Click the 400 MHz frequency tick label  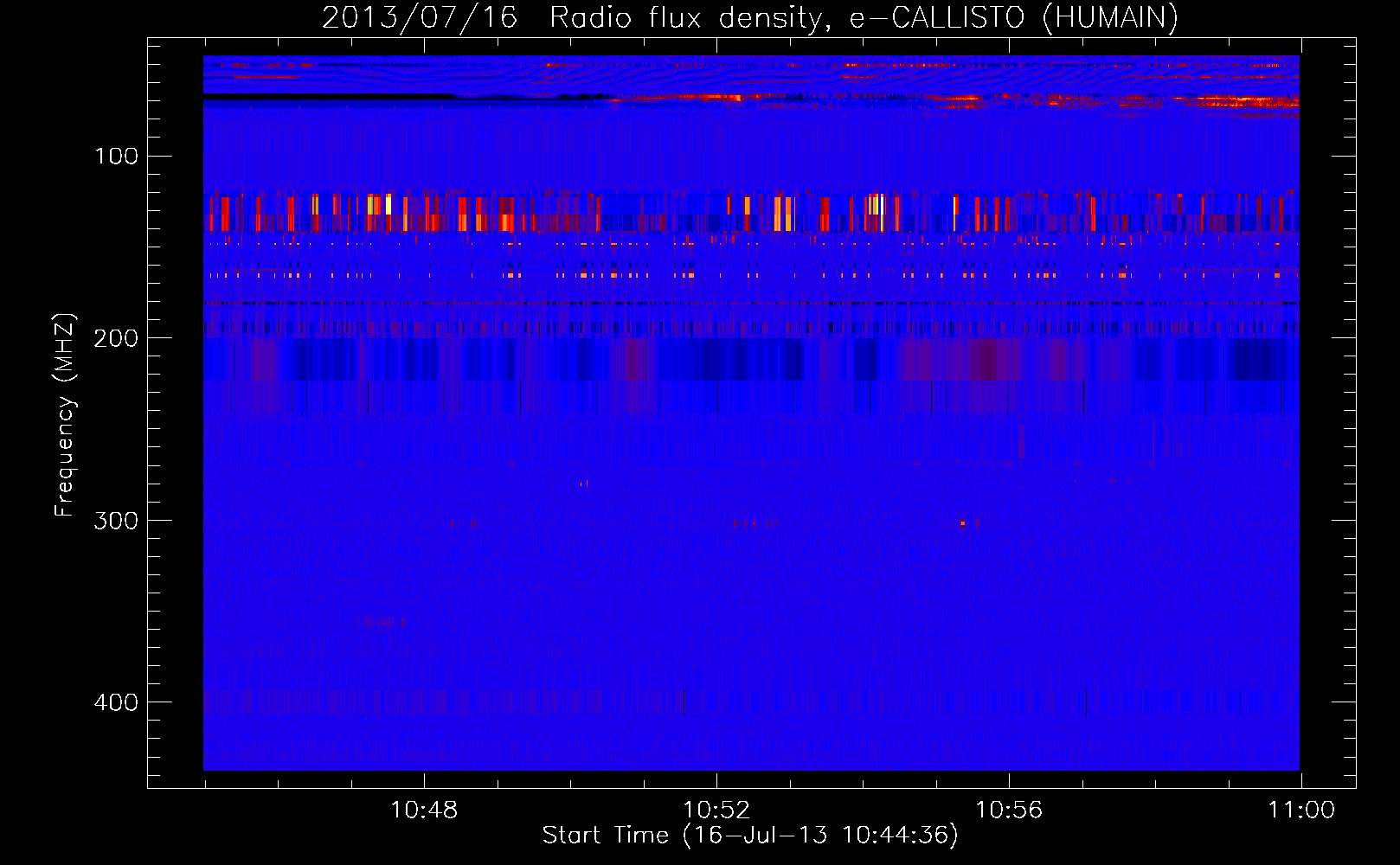(116, 702)
